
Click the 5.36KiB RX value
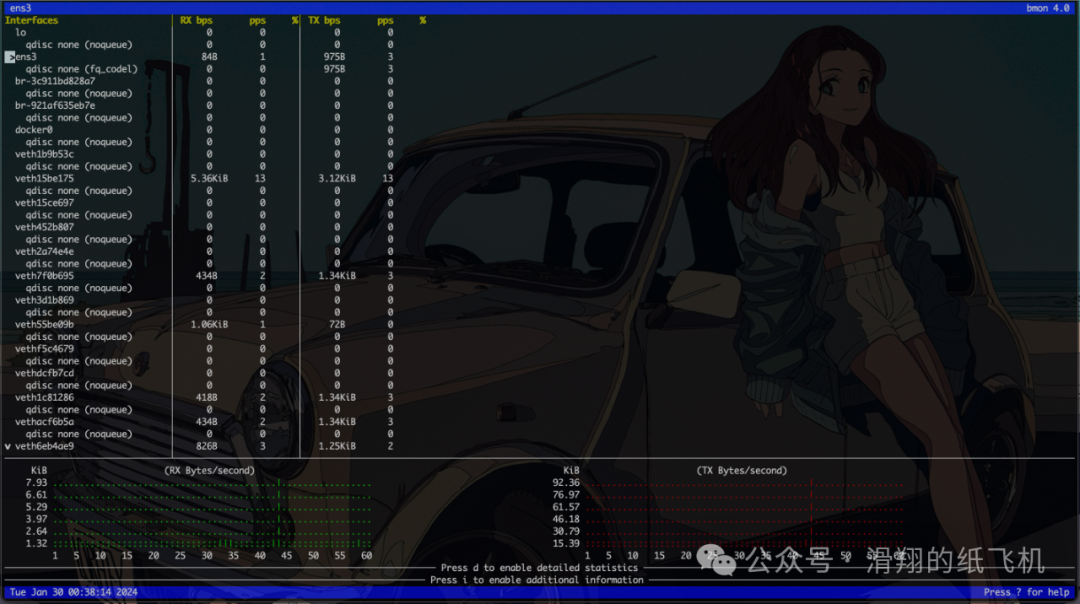209,178
